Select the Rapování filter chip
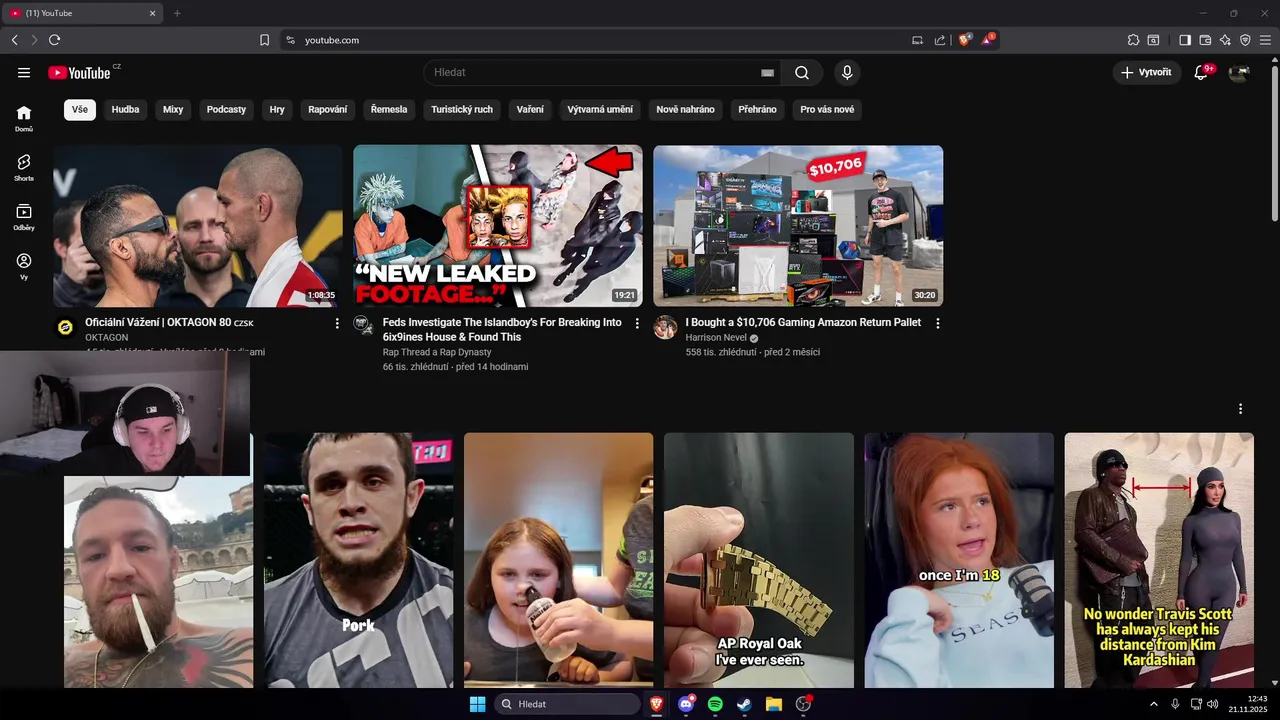 [x=328, y=109]
